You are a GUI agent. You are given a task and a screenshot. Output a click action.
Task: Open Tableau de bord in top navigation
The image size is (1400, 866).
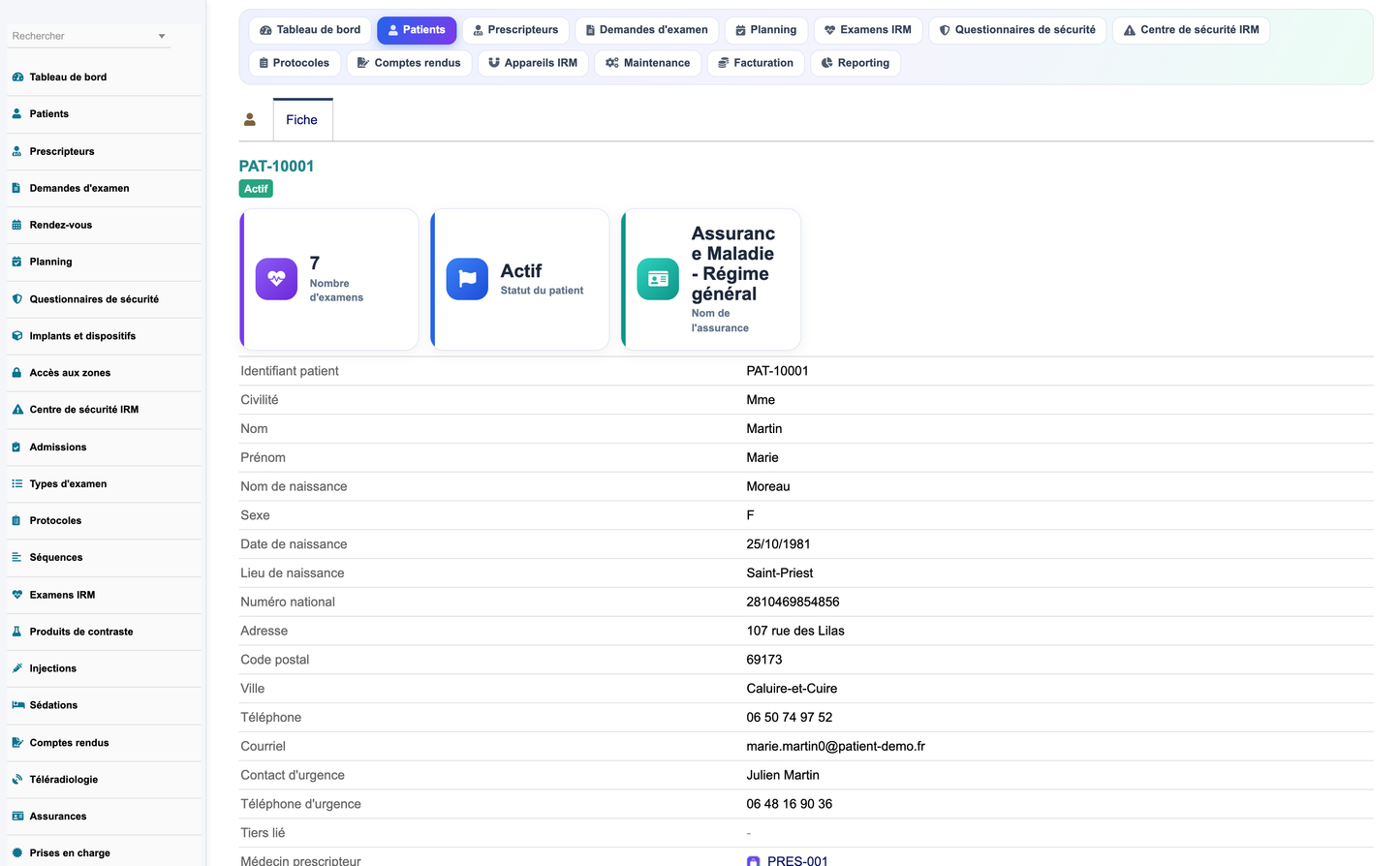pos(310,30)
